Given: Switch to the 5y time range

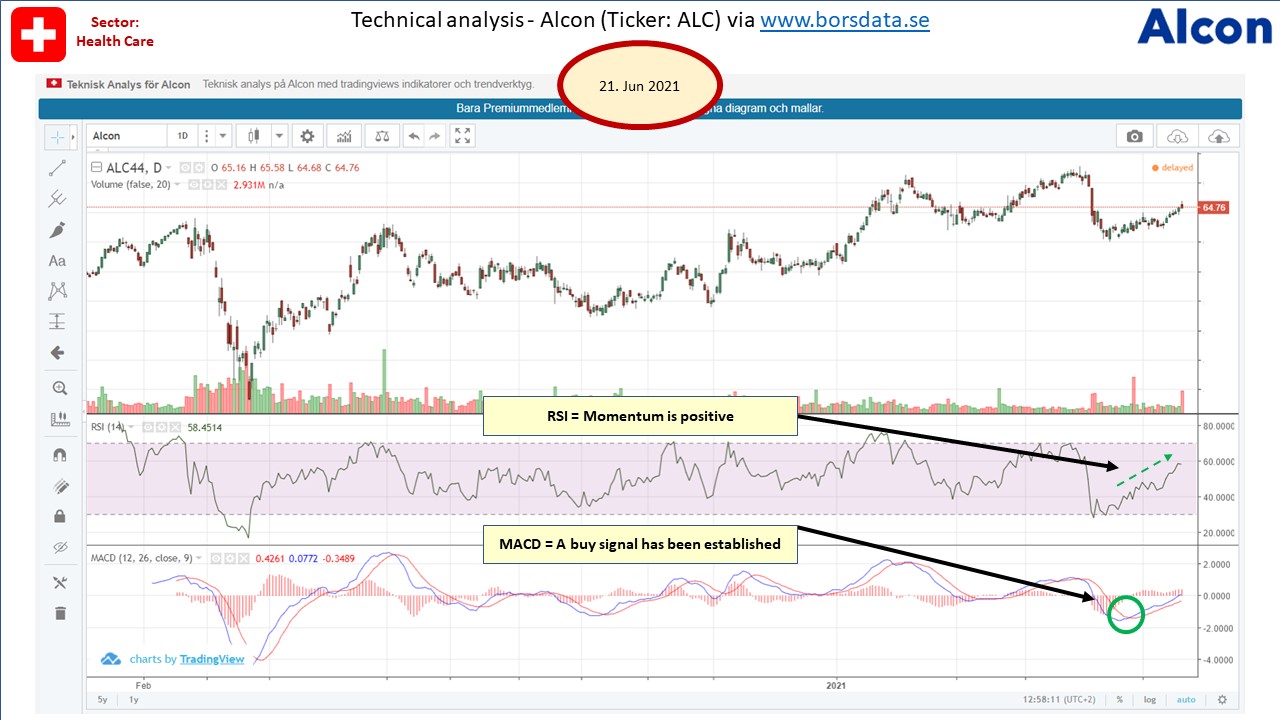Looking at the screenshot, I should pos(102,700).
